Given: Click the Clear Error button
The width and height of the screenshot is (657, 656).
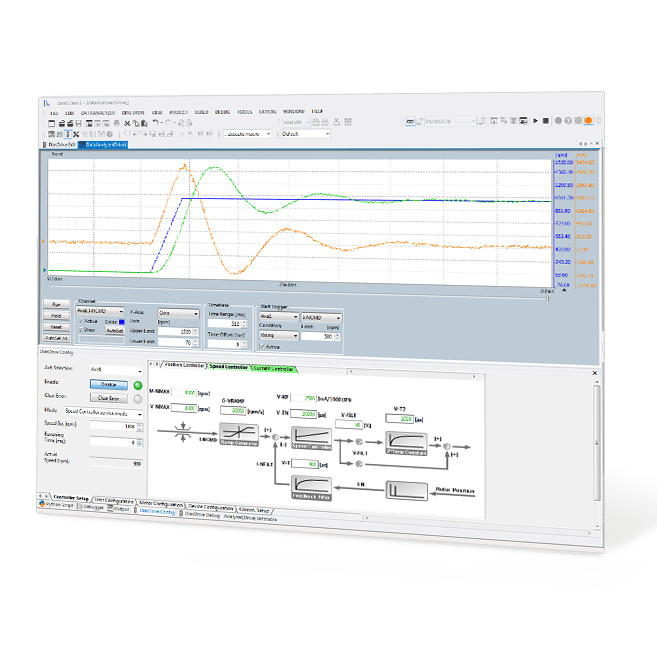Looking at the screenshot, I should 107,397.
